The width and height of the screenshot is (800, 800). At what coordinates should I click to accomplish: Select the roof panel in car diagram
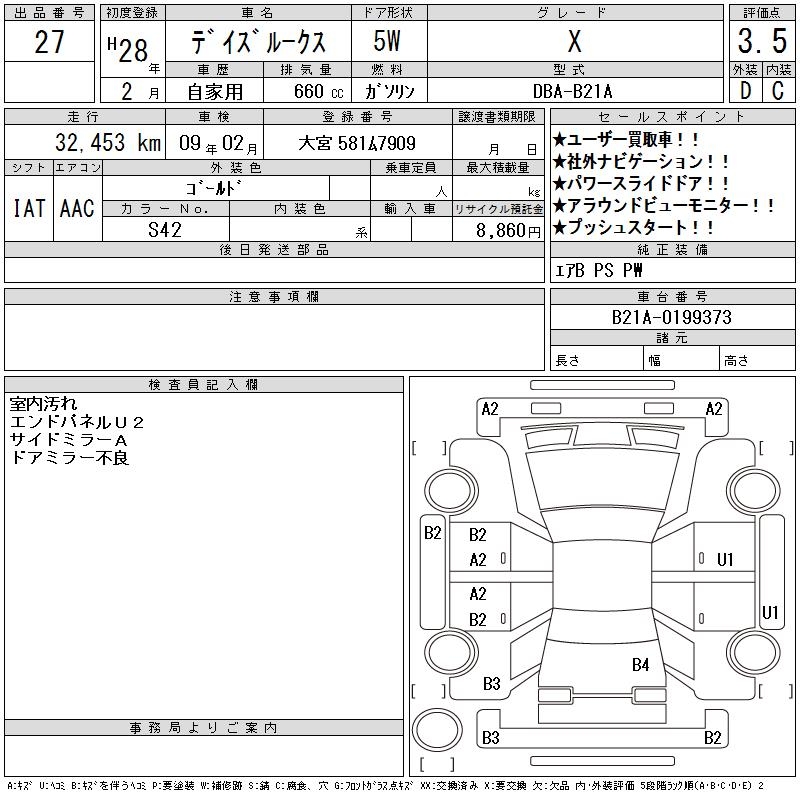tap(603, 576)
